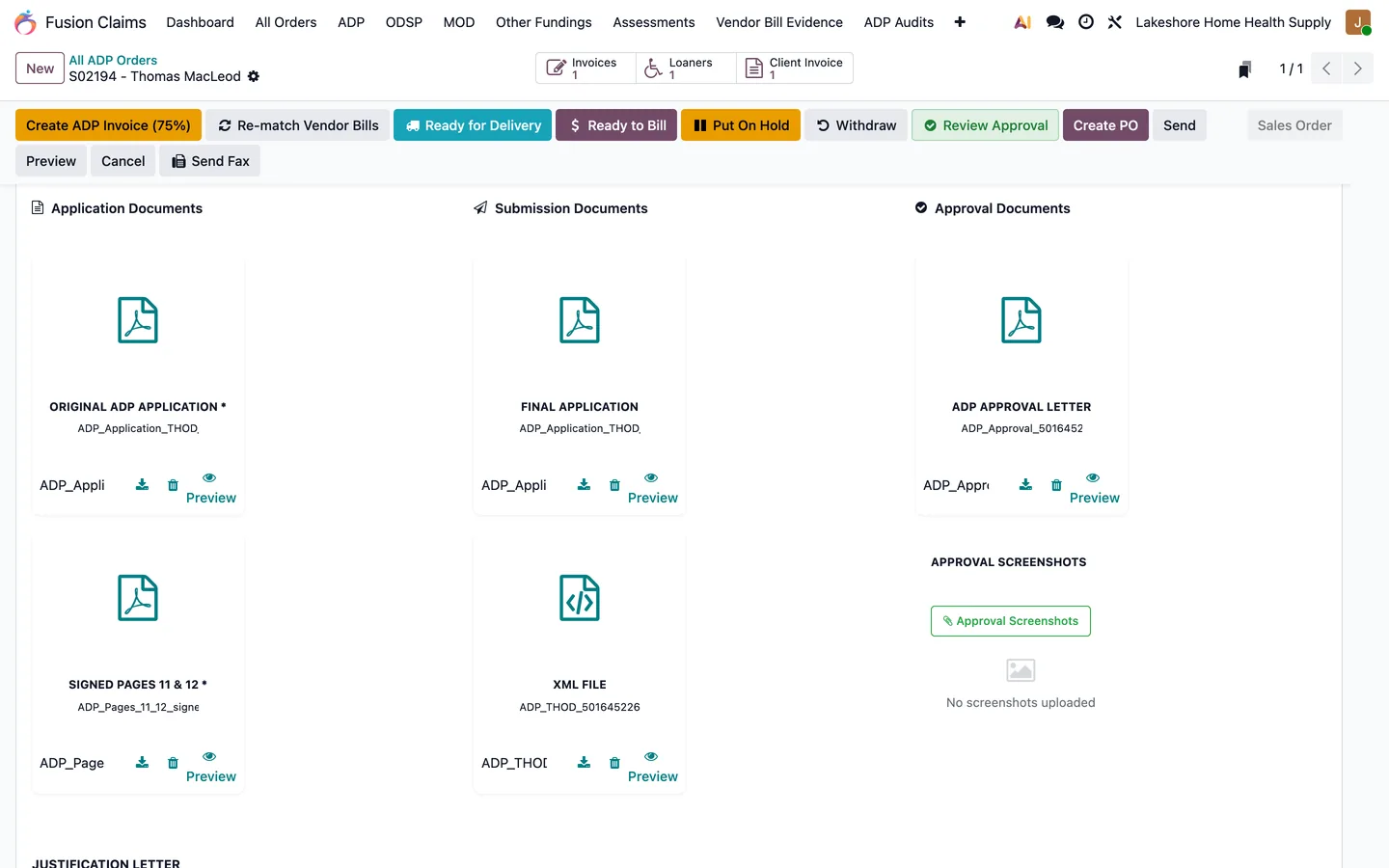Screen dimensions: 1389x868
Task: Delete the ADP Approval Letter file
Action: coord(1056,485)
